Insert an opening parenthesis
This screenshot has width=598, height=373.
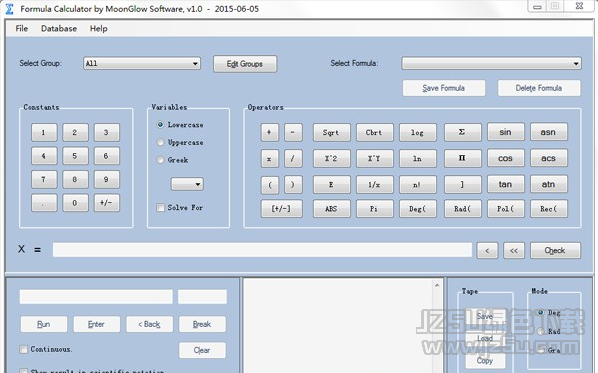point(269,185)
